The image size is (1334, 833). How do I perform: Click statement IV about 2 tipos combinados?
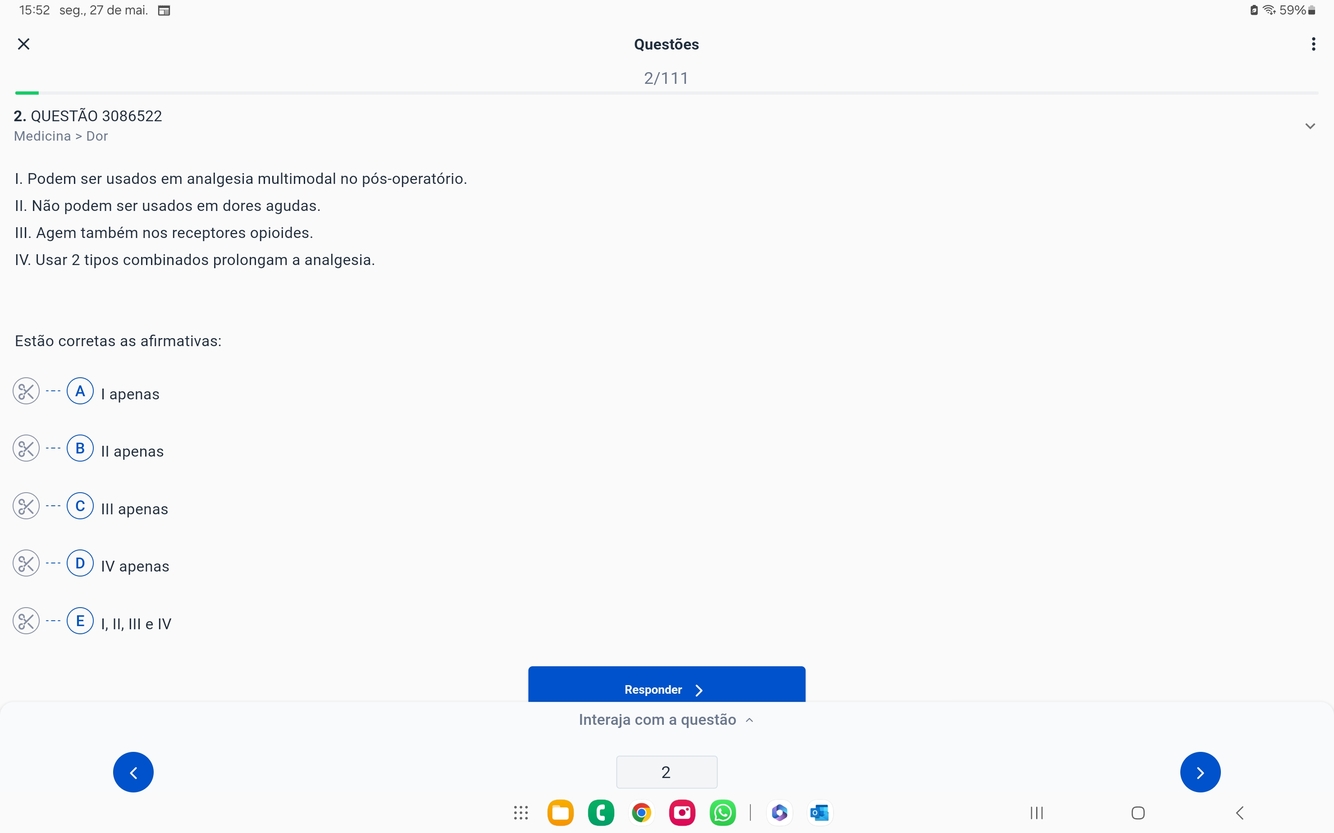[x=195, y=260]
